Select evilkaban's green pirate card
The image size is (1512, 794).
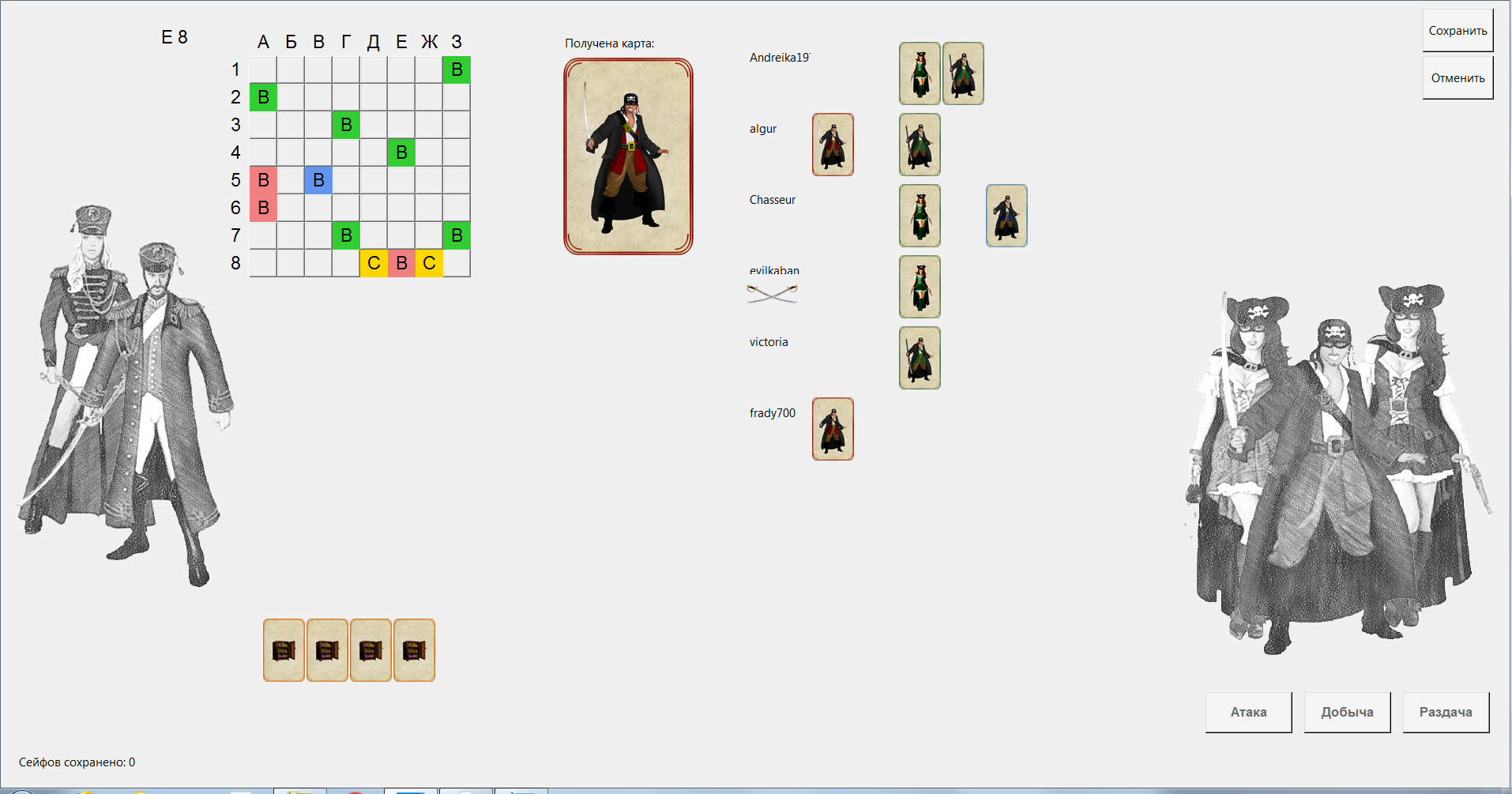(920, 287)
